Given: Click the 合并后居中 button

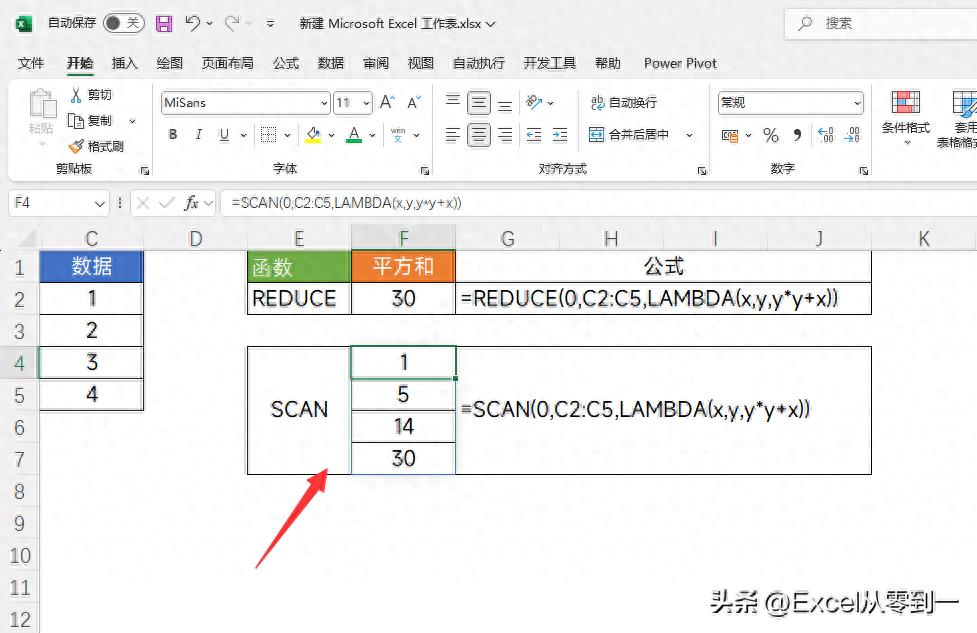Looking at the screenshot, I should pyautogui.click(x=629, y=135).
